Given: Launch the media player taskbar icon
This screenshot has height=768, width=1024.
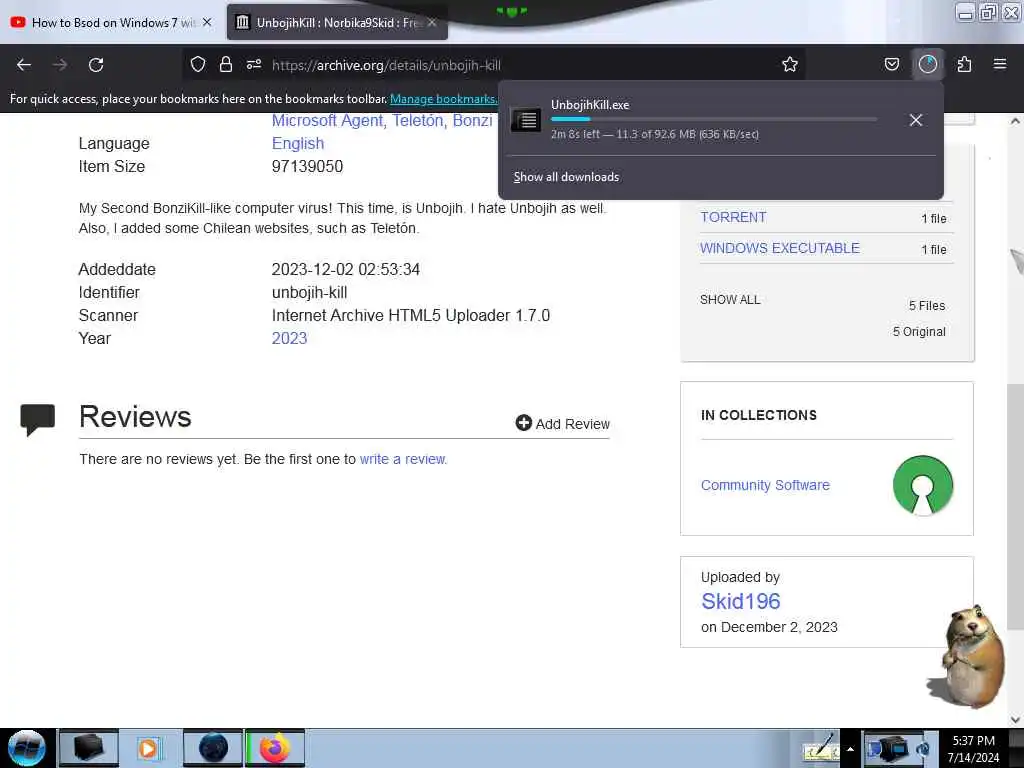Looking at the screenshot, I should tap(148, 748).
